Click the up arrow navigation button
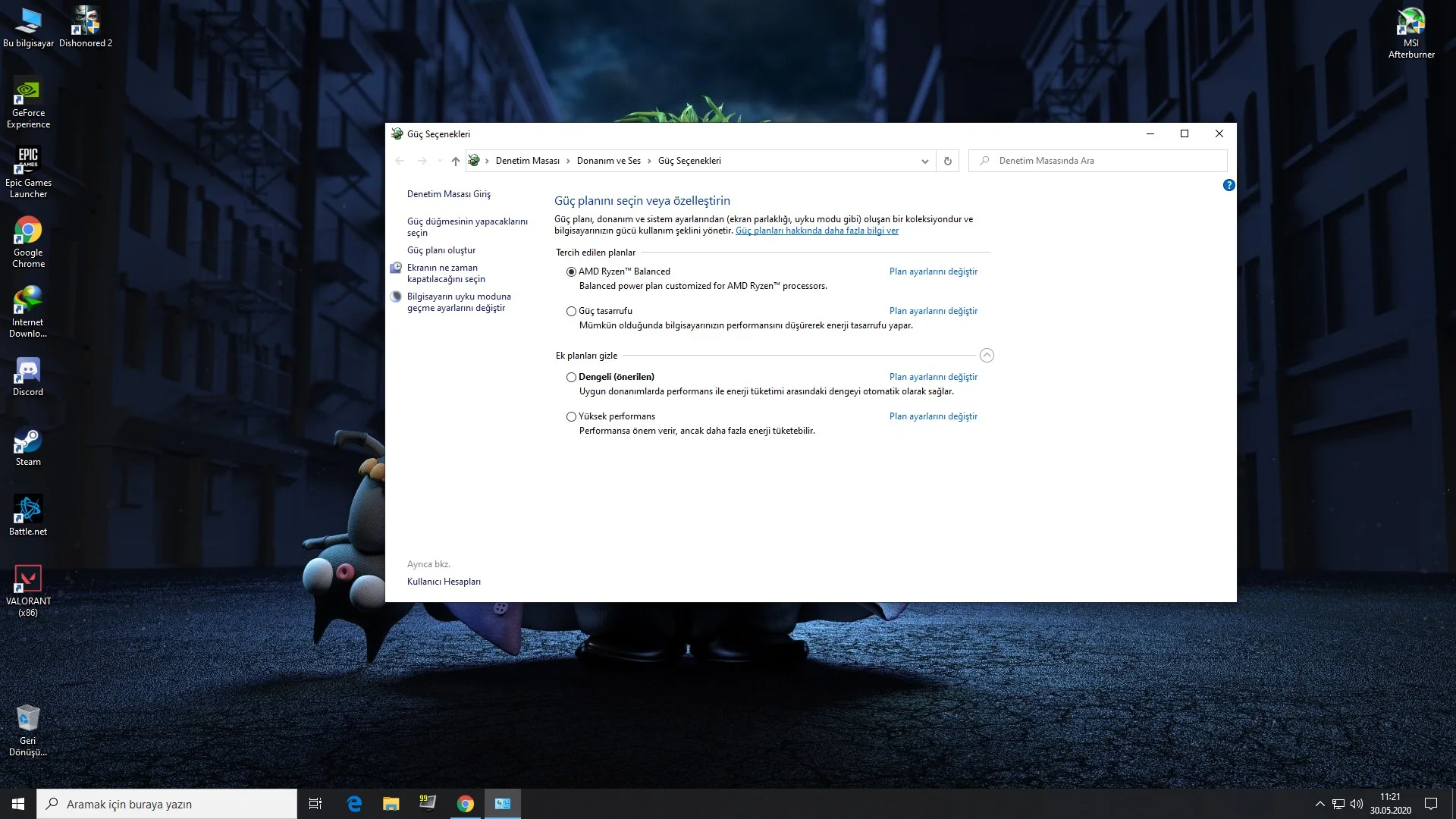Image resolution: width=1456 pixels, height=819 pixels. click(x=455, y=161)
